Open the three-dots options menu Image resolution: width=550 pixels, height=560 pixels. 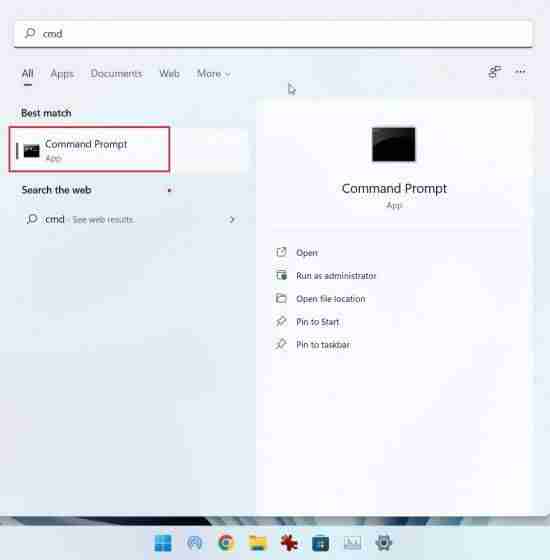click(x=520, y=72)
